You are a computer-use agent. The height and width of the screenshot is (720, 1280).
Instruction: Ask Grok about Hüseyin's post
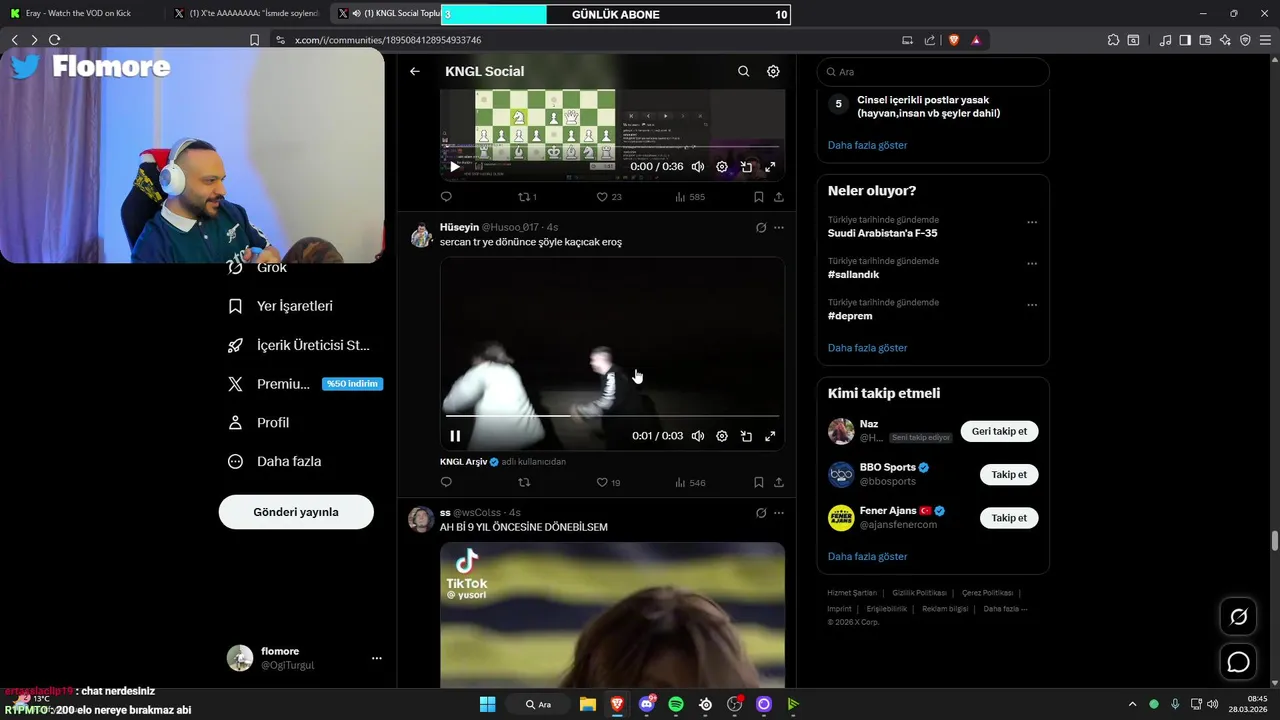(x=761, y=228)
